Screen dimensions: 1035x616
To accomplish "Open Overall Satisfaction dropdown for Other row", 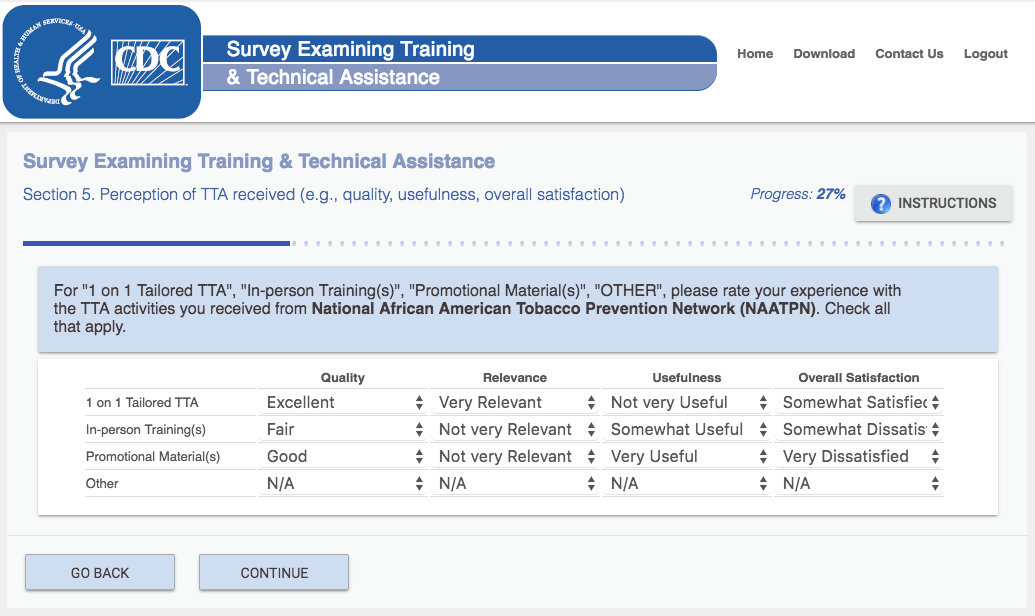I will tap(859, 484).
